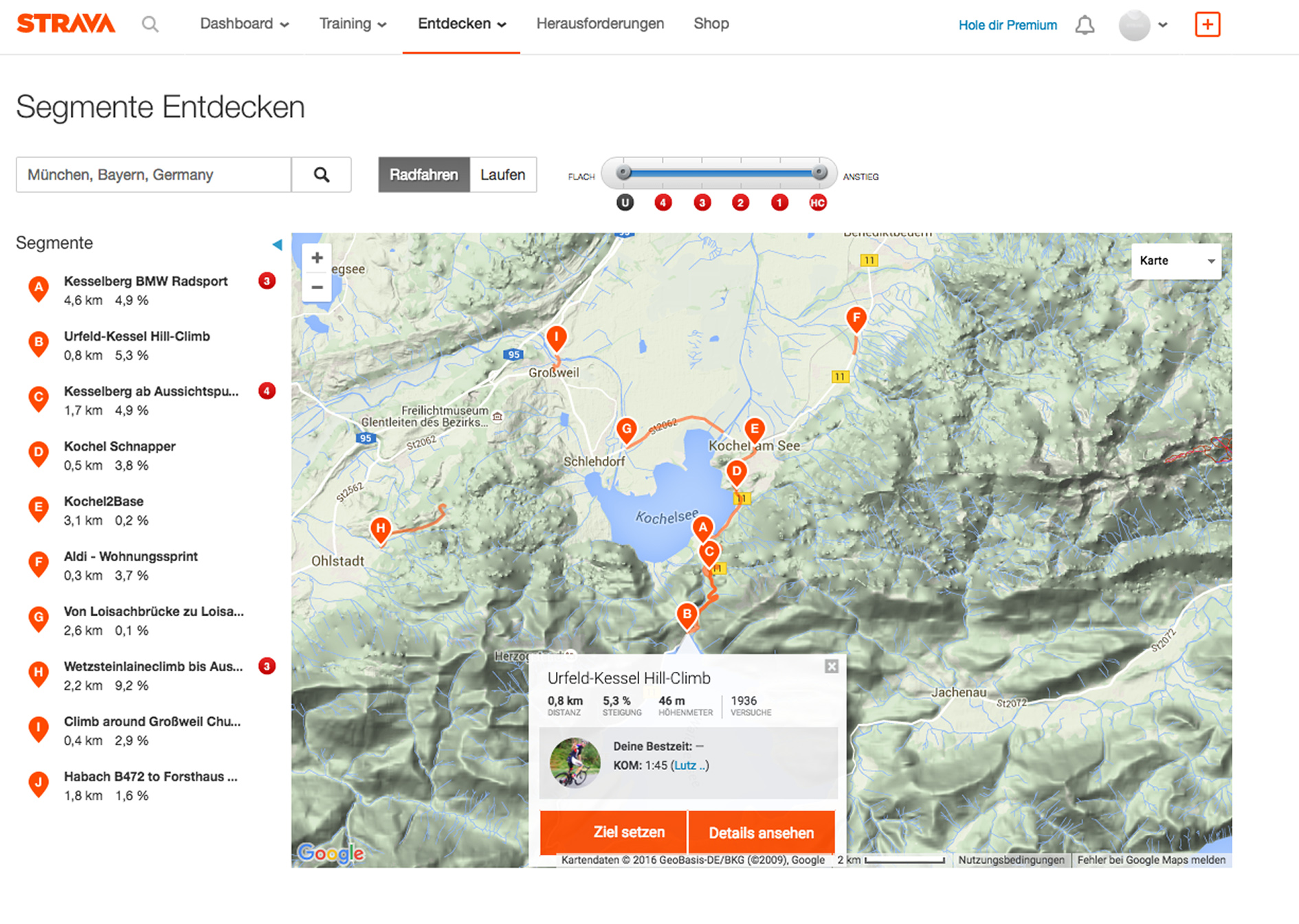Click the Details ansehen button
Viewport: 1299px width, 924px height.
761,833
